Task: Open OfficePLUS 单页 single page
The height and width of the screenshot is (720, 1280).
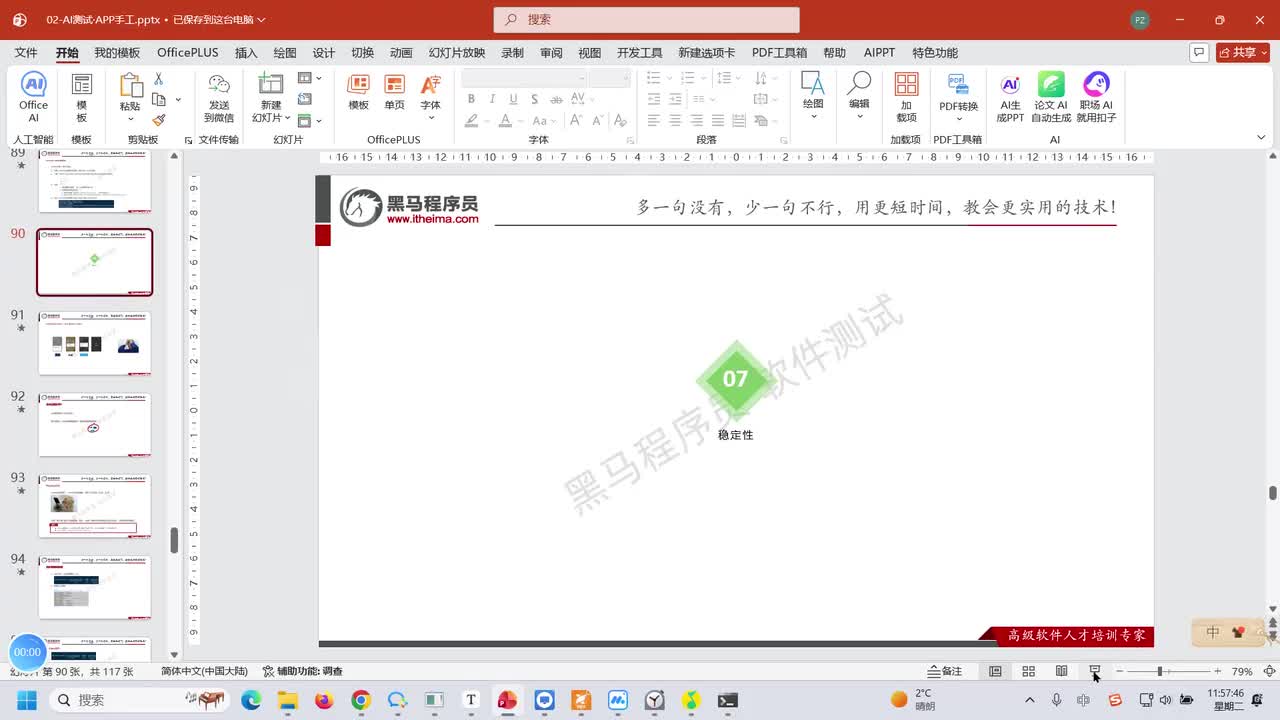Action: point(395,92)
